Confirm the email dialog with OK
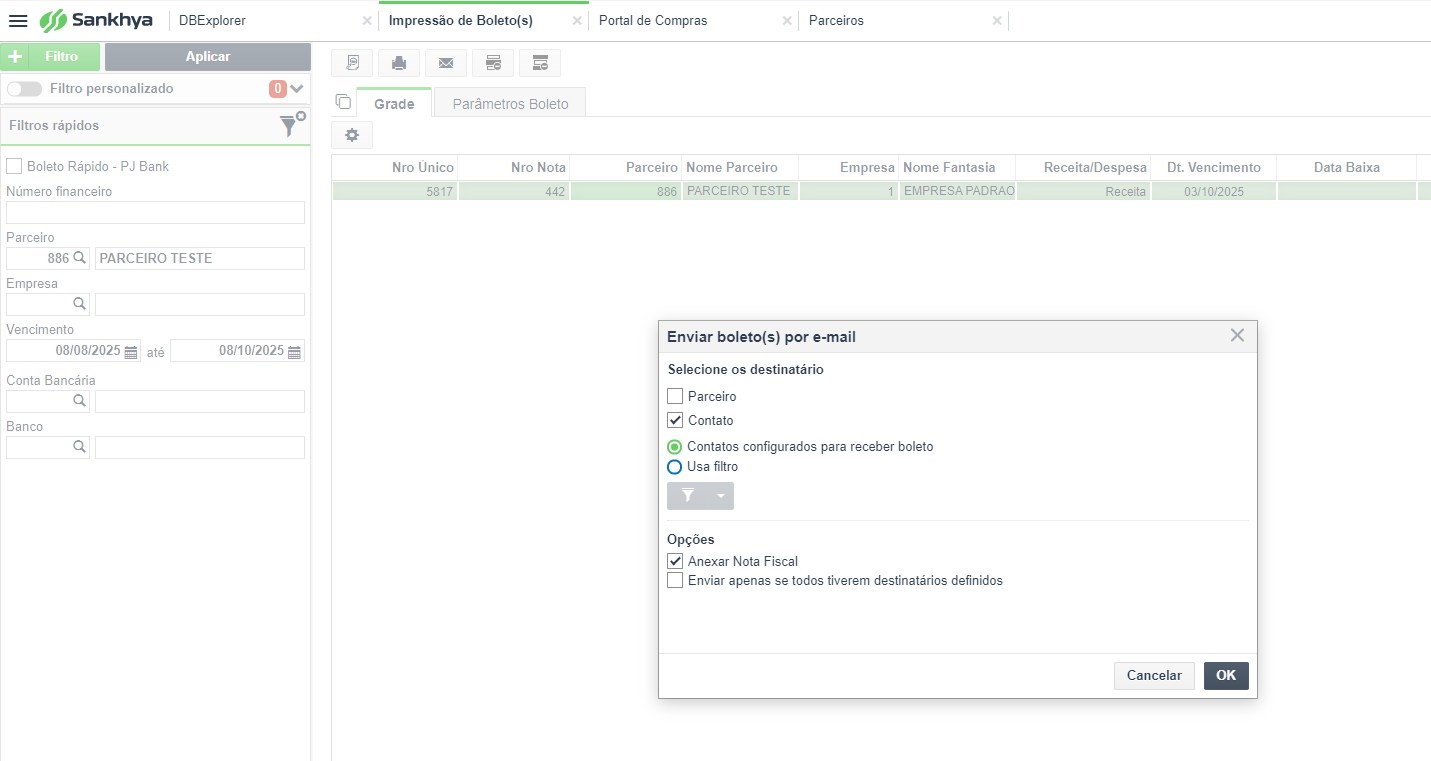This screenshot has height=761, width=1431. pos(1226,676)
